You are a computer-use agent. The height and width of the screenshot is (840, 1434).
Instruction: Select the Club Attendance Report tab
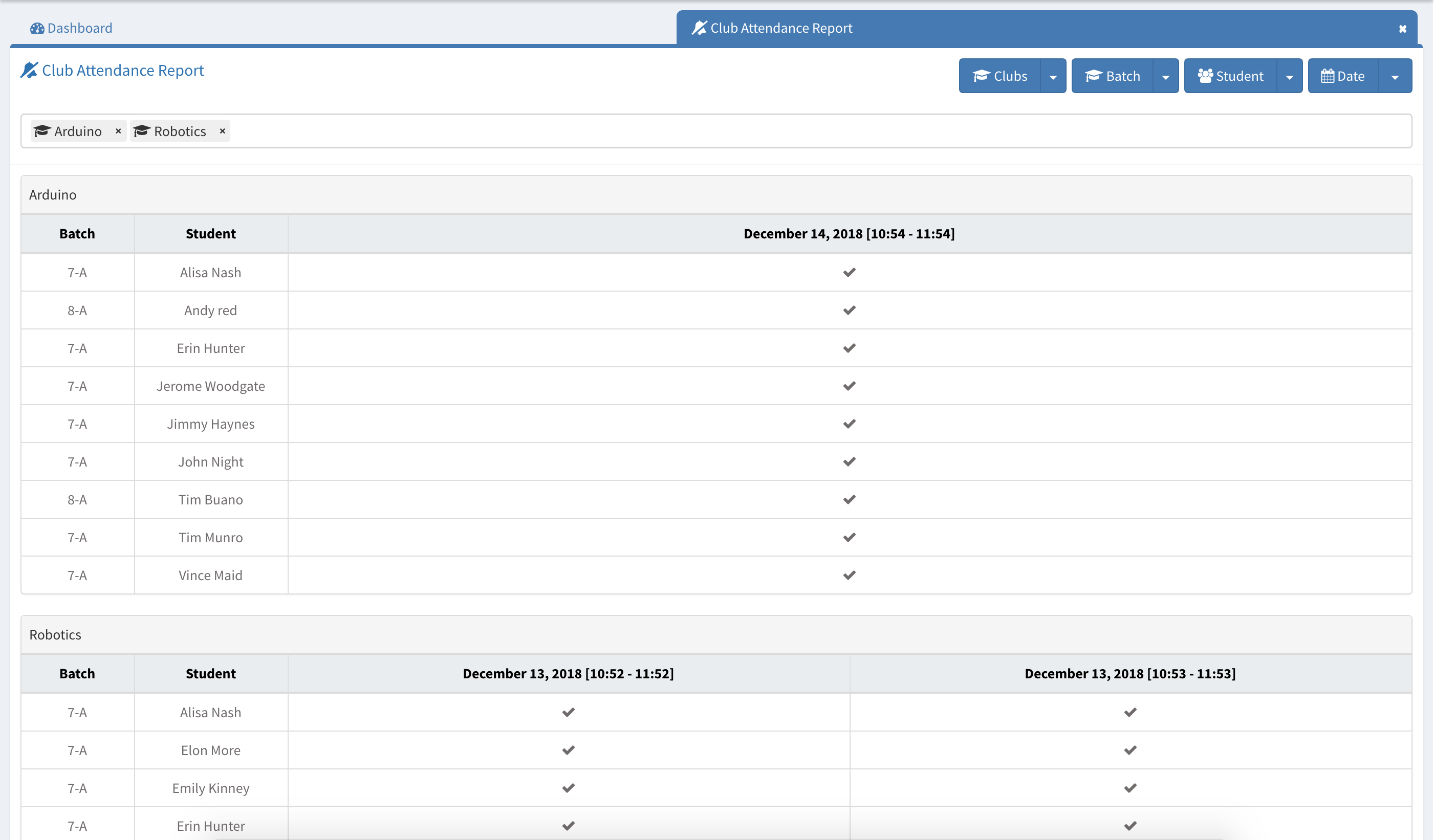pyautogui.click(x=781, y=28)
